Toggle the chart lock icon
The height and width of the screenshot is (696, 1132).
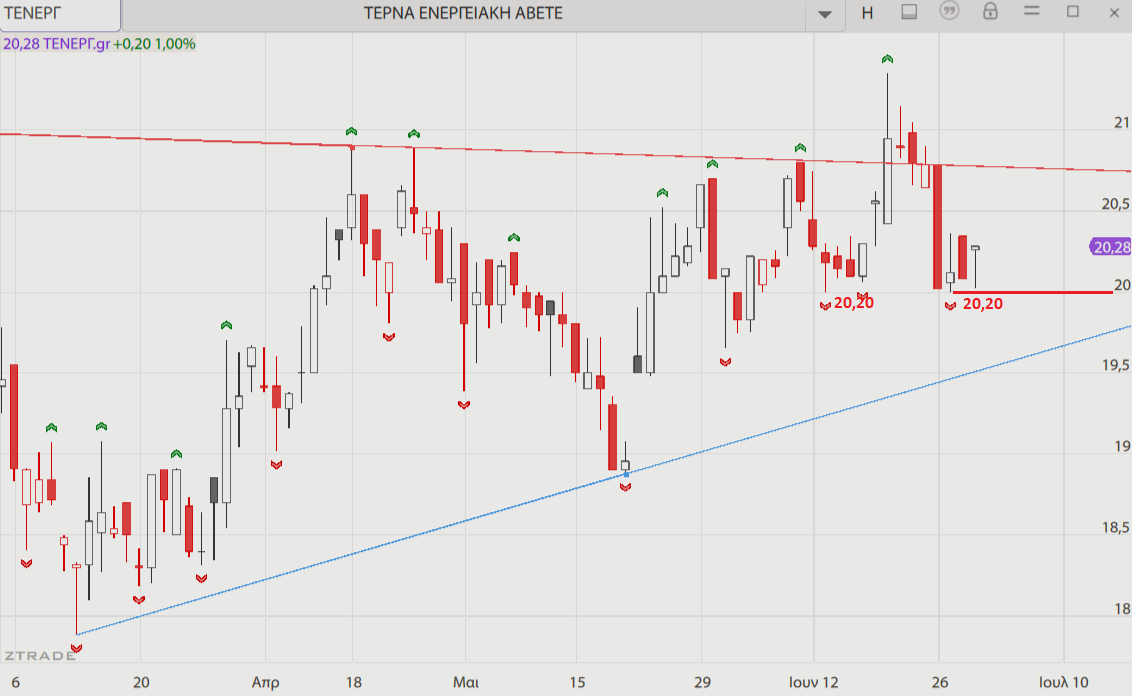[990, 12]
